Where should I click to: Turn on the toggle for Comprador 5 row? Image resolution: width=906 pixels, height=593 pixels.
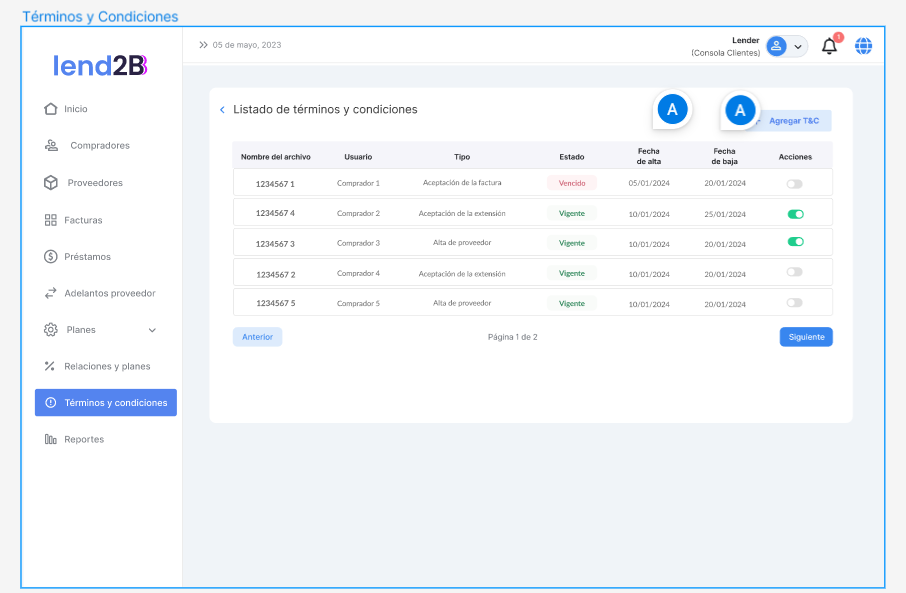(x=795, y=303)
